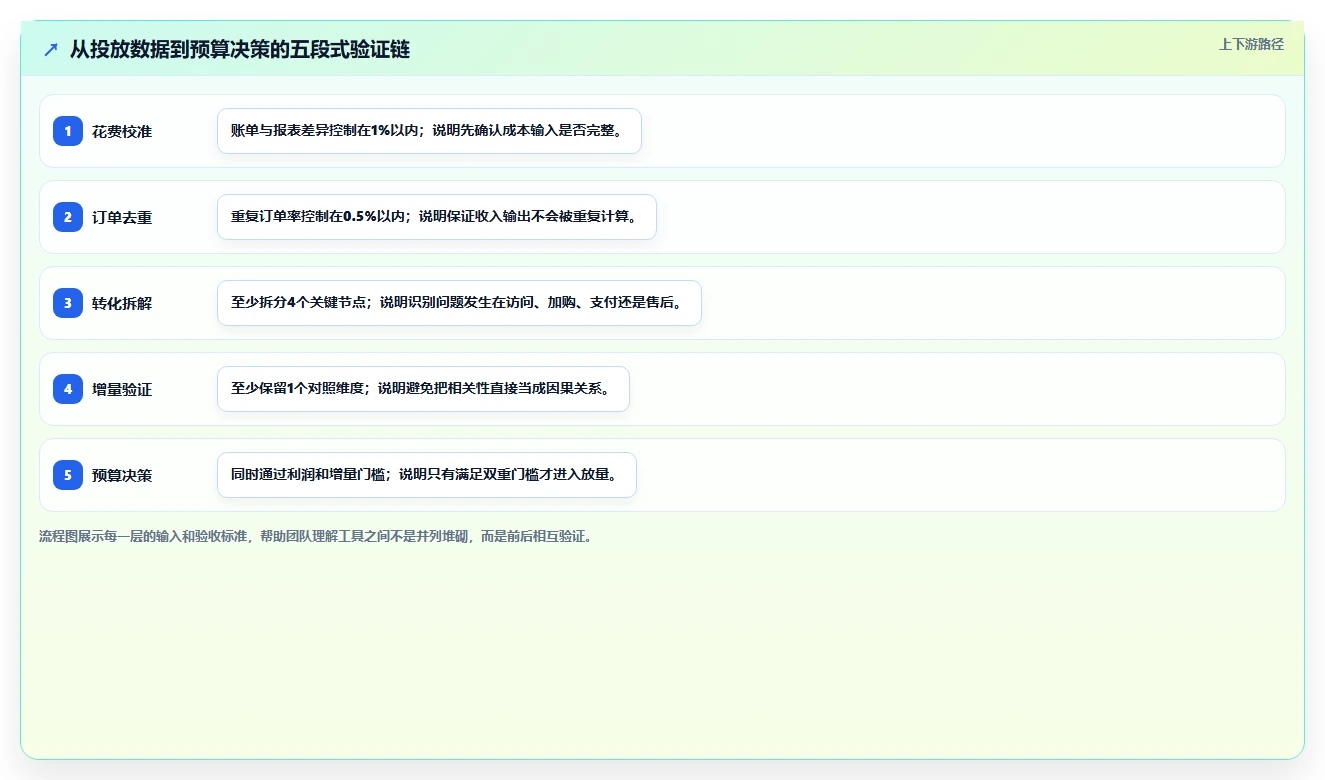Click the footer note starting 流程图展示每一层

pos(319,536)
